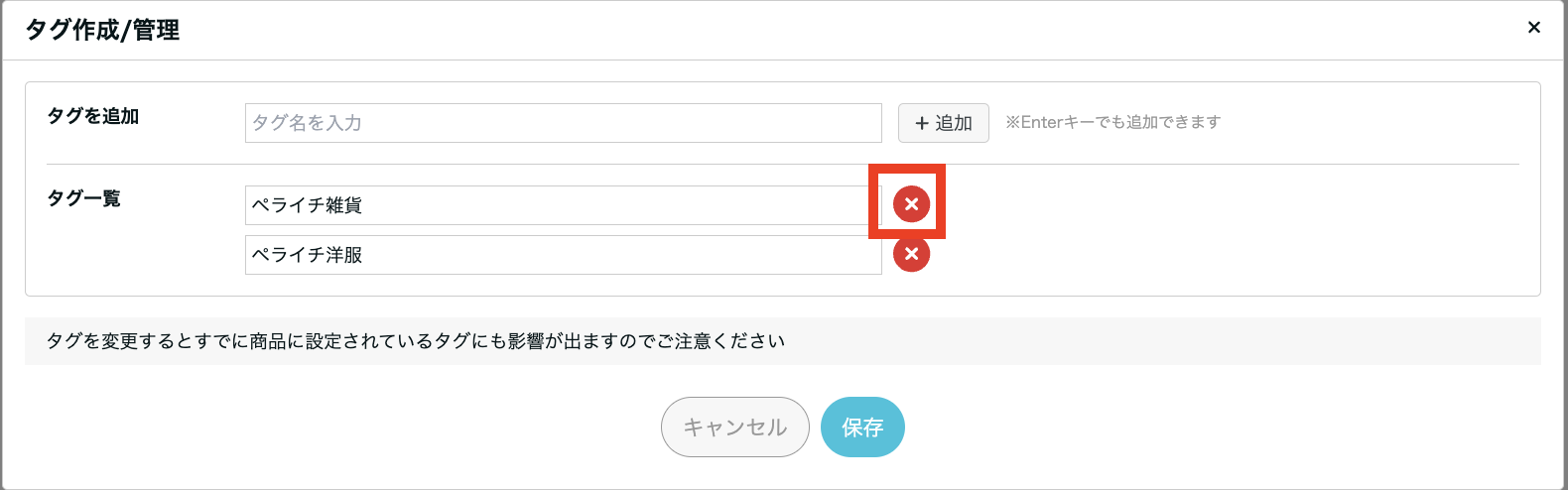This screenshot has height=490, width=1568.
Task: Click the 追加 label text on the add button
Action: point(954,123)
